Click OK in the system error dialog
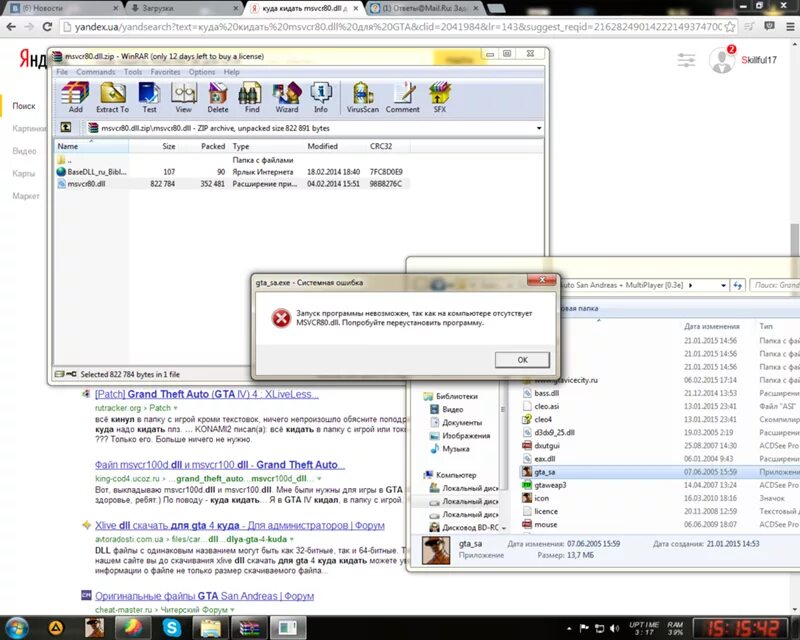The image size is (800, 640). (x=522, y=360)
